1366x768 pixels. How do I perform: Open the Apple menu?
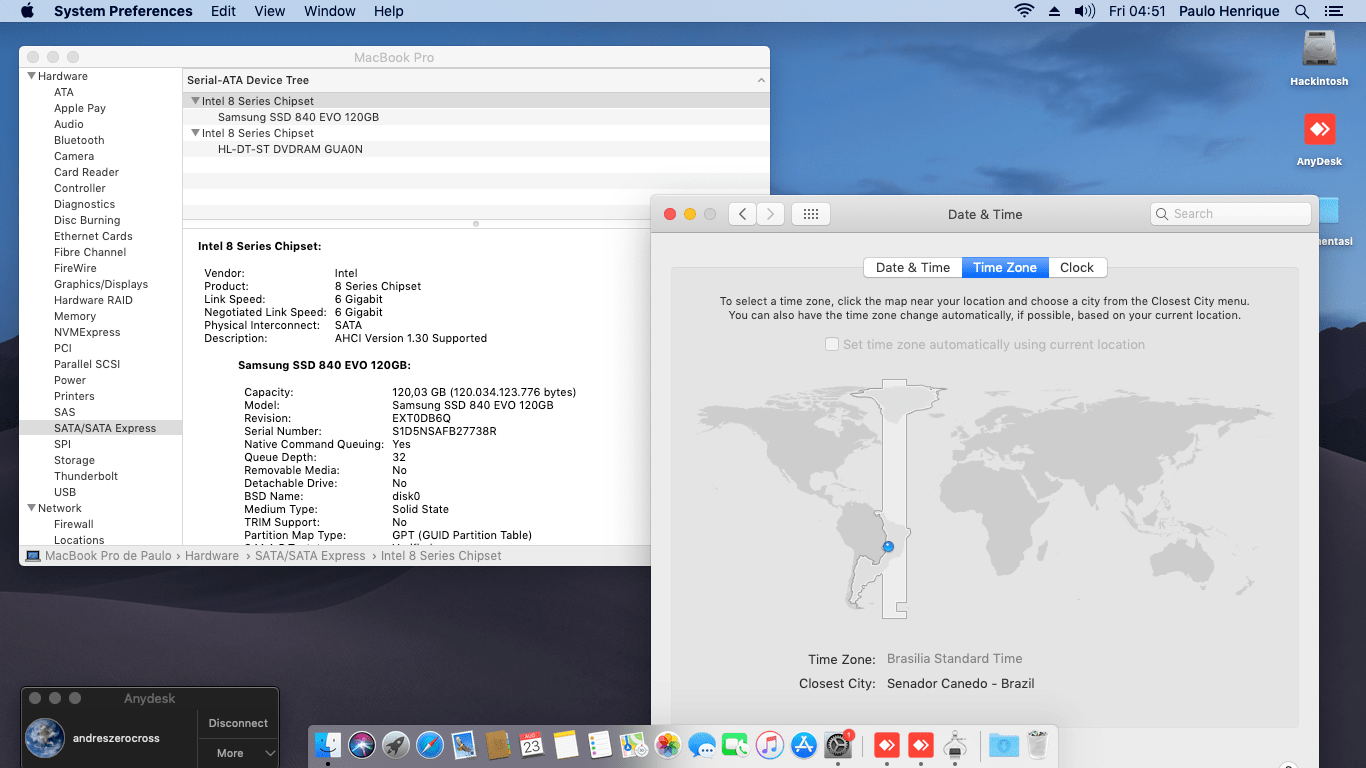[x=27, y=11]
